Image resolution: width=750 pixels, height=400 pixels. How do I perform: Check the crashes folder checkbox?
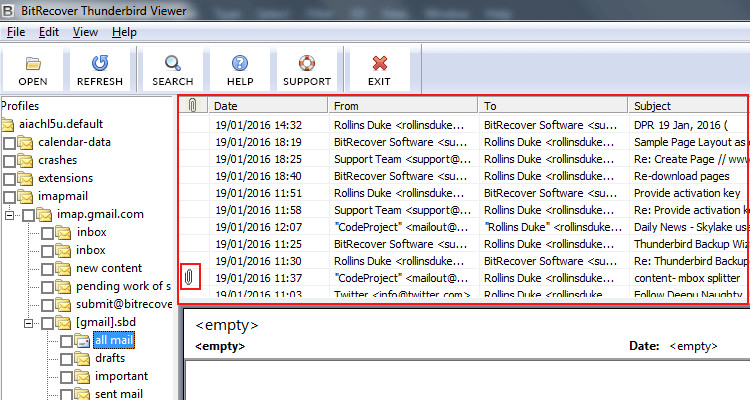point(9,161)
